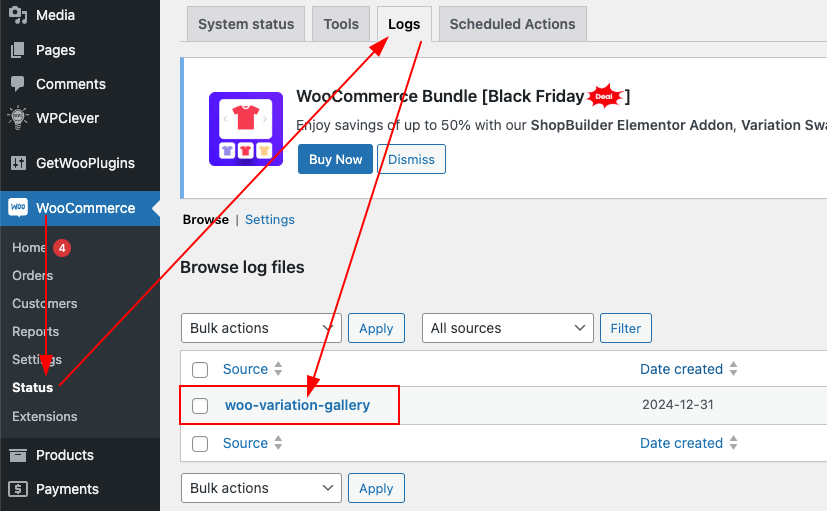Open the All sources dropdown
The width and height of the screenshot is (827, 511).
coord(508,328)
